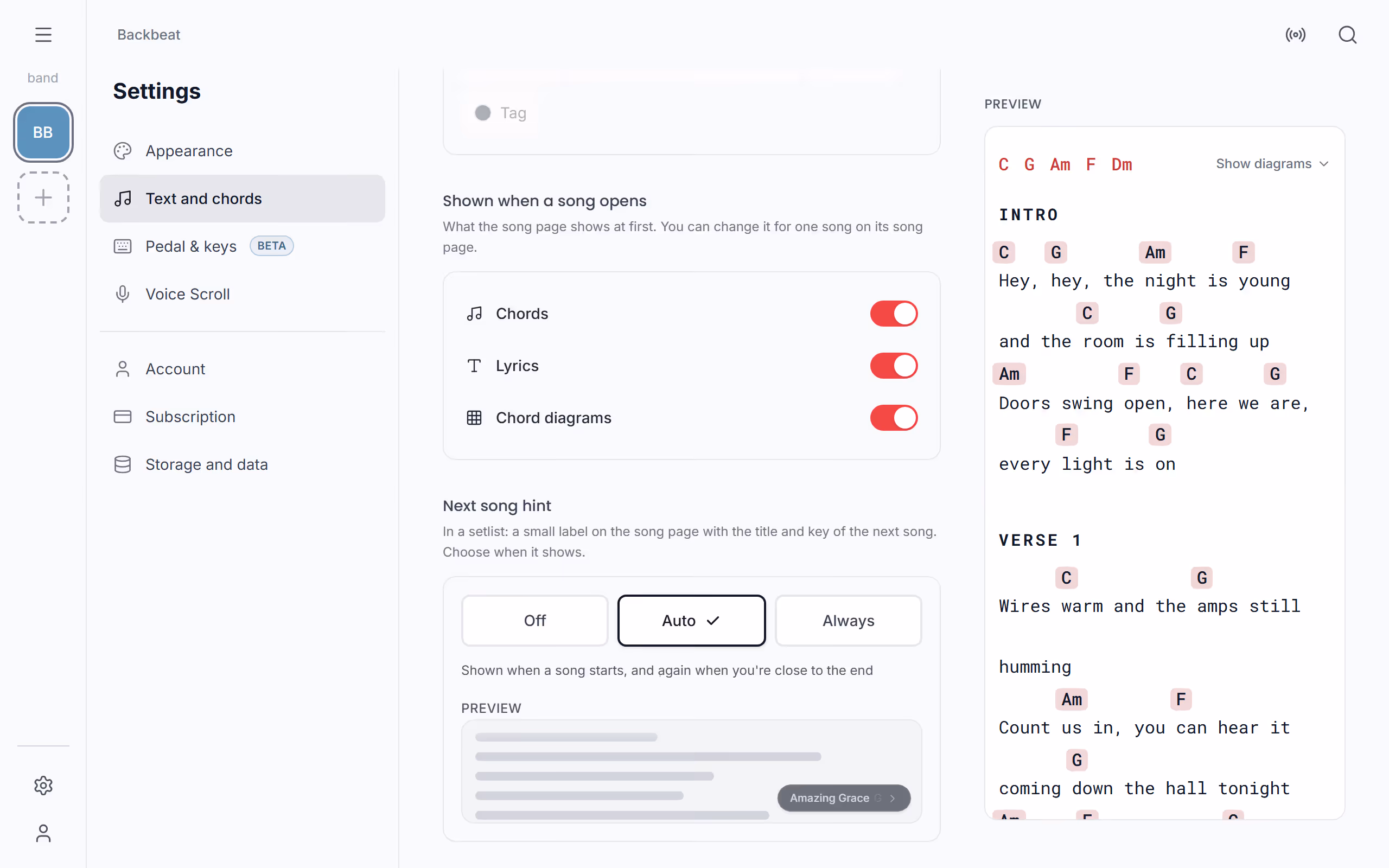Screen dimensions: 1389x868
Task: Toggle Chords off
Action: pyautogui.click(x=894, y=314)
